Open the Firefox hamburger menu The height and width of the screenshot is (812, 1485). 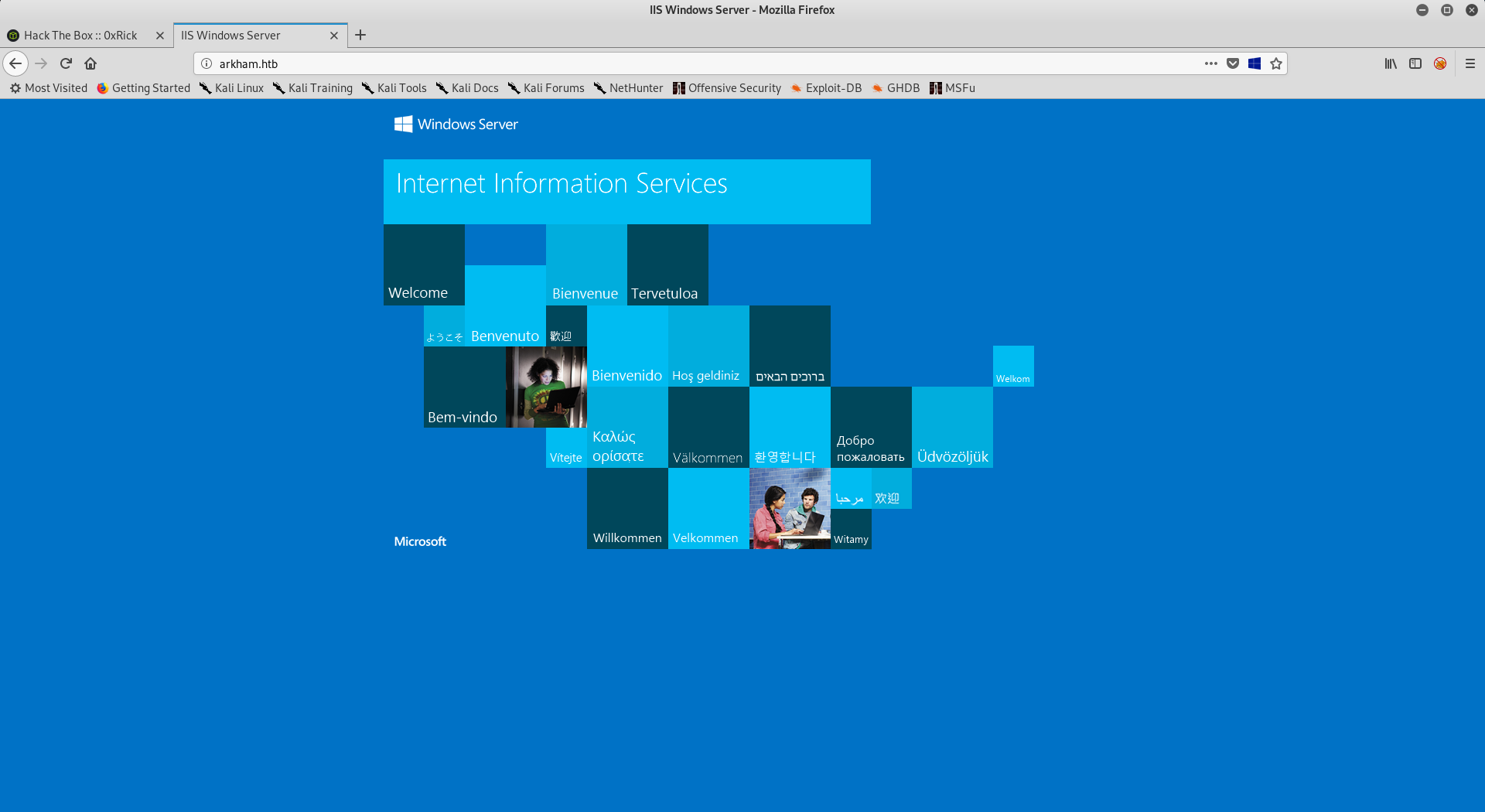coord(1470,63)
